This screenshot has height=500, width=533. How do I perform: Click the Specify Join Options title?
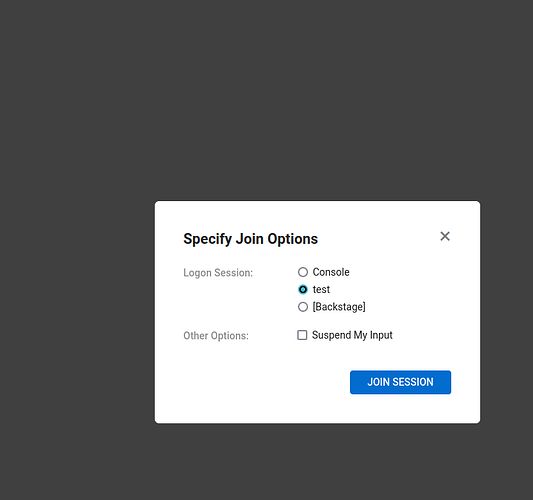[251, 239]
